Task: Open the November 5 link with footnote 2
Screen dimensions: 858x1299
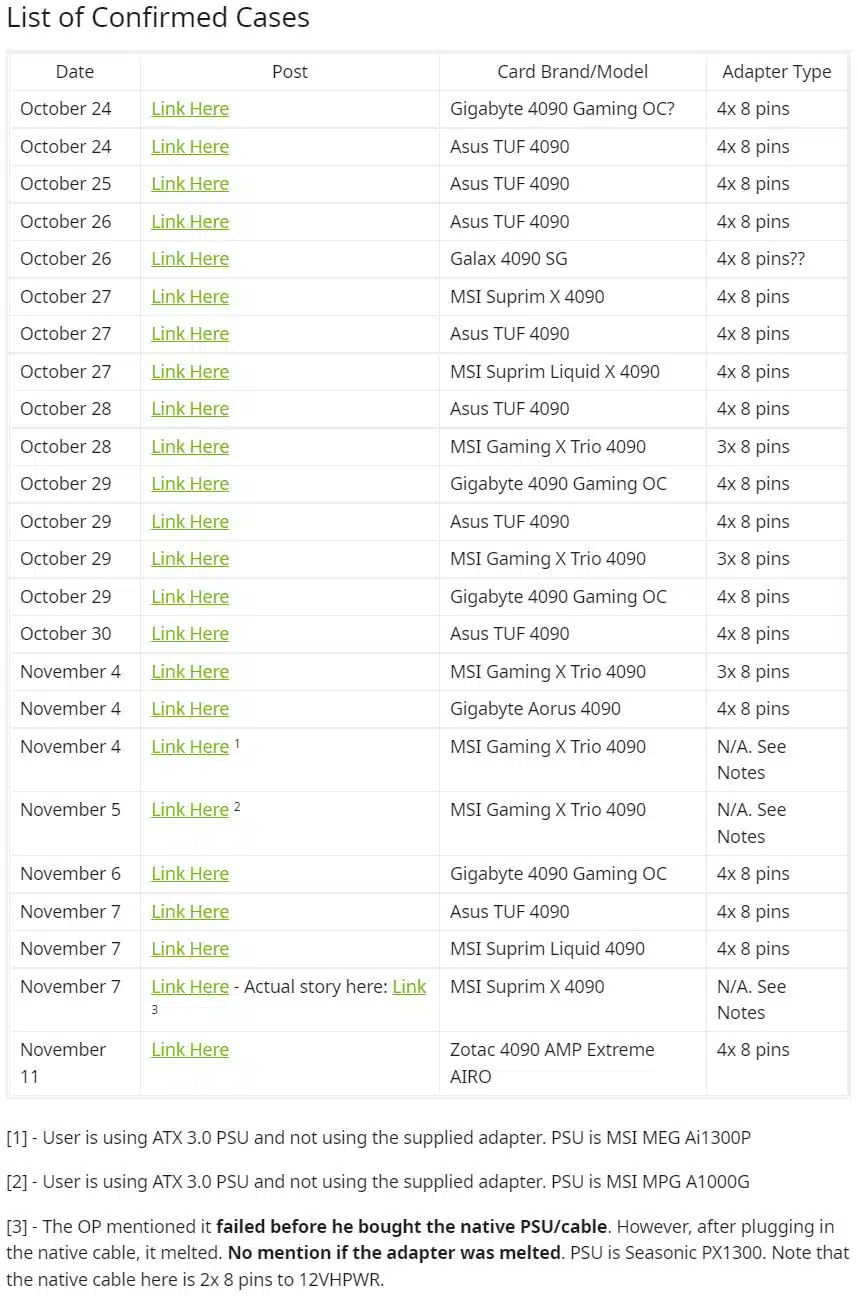Action: 190,810
